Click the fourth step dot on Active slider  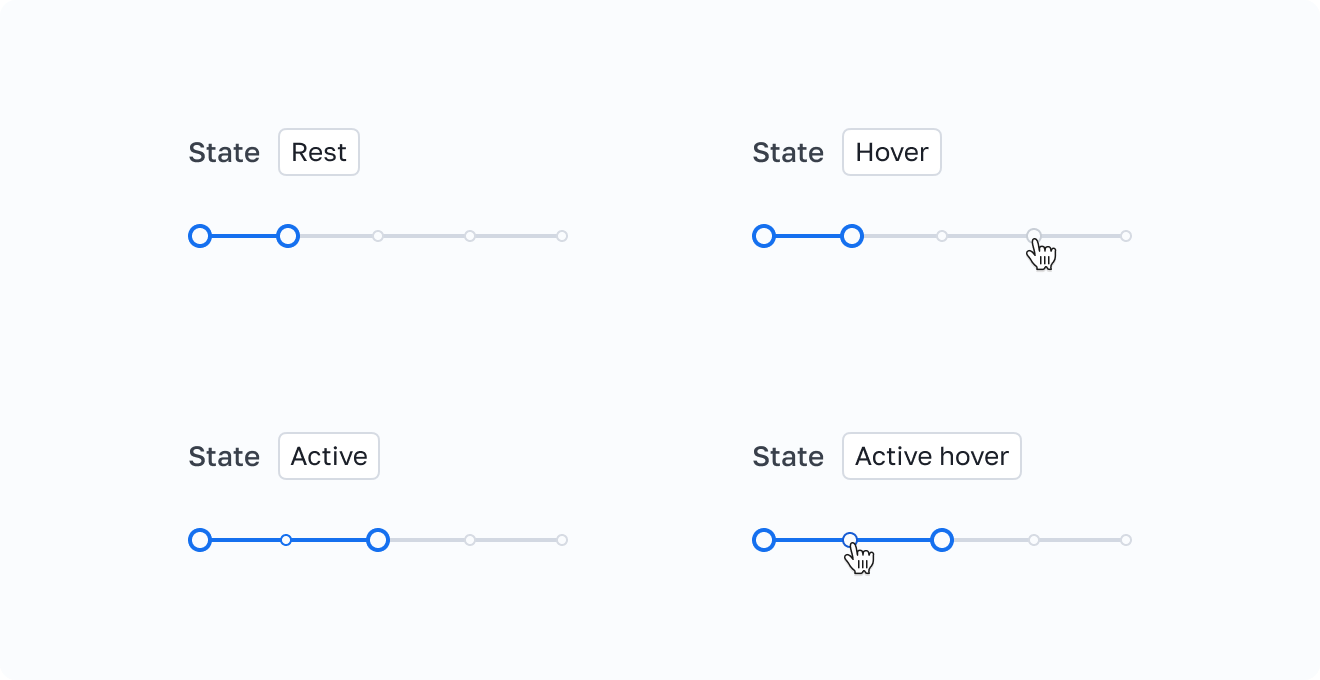click(470, 540)
